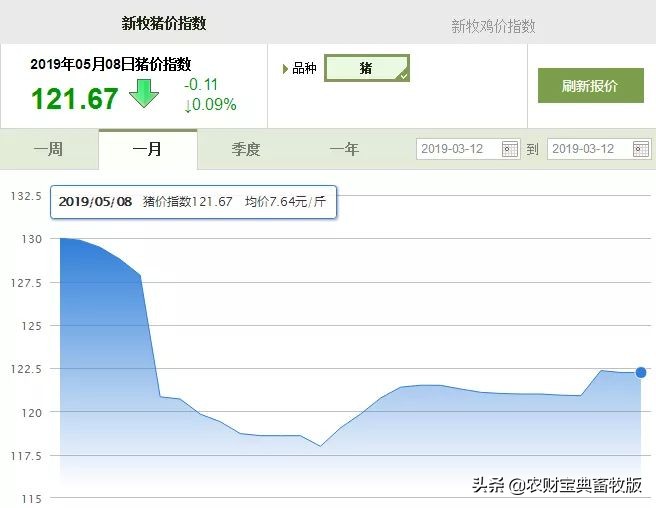Click the triangle beside 品种
The image size is (656, 508).
pyautogui.click(x=285, y=69)
